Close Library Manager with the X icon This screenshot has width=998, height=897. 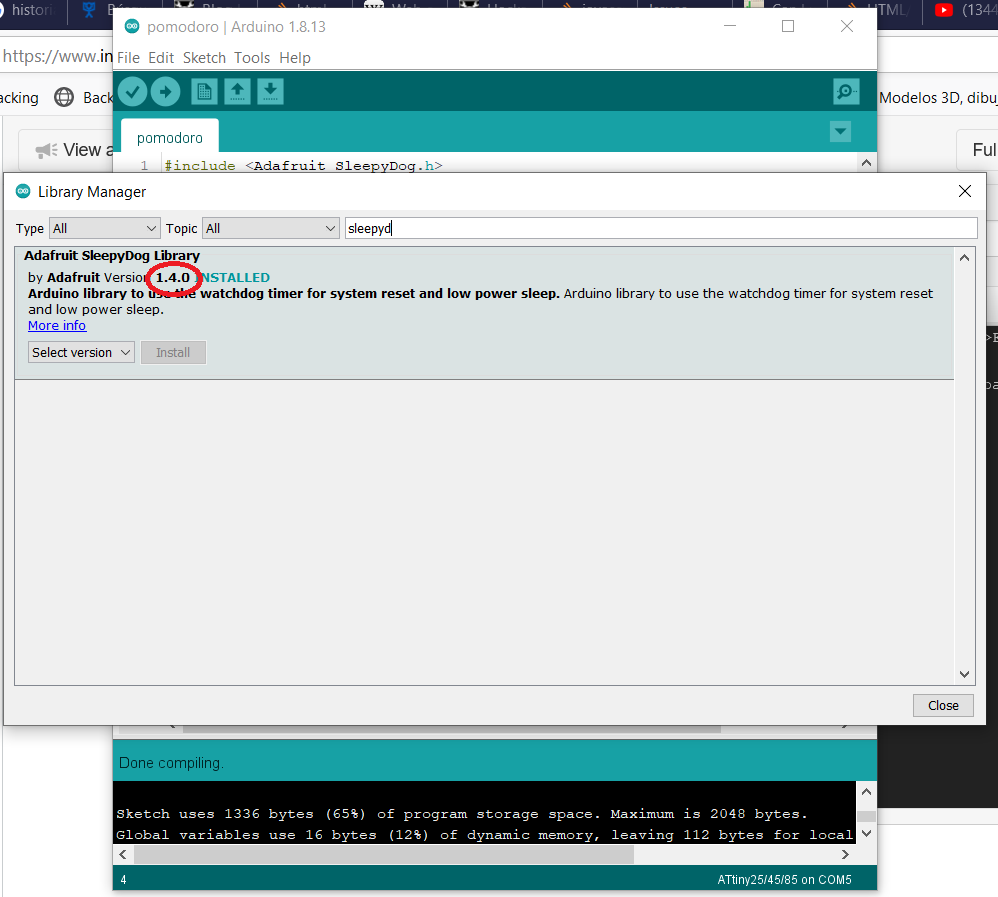click(965, 191)
